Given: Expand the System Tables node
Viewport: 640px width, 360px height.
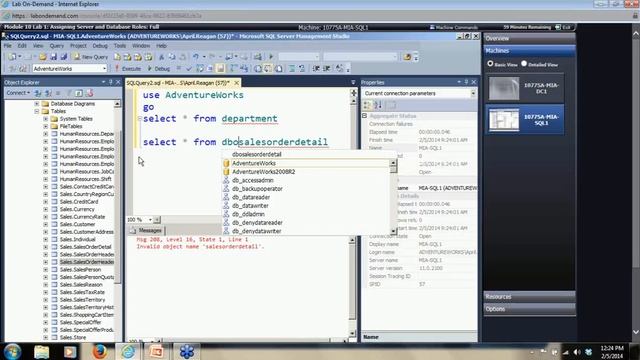Looking at the screenshot, I should pos(46,119).
